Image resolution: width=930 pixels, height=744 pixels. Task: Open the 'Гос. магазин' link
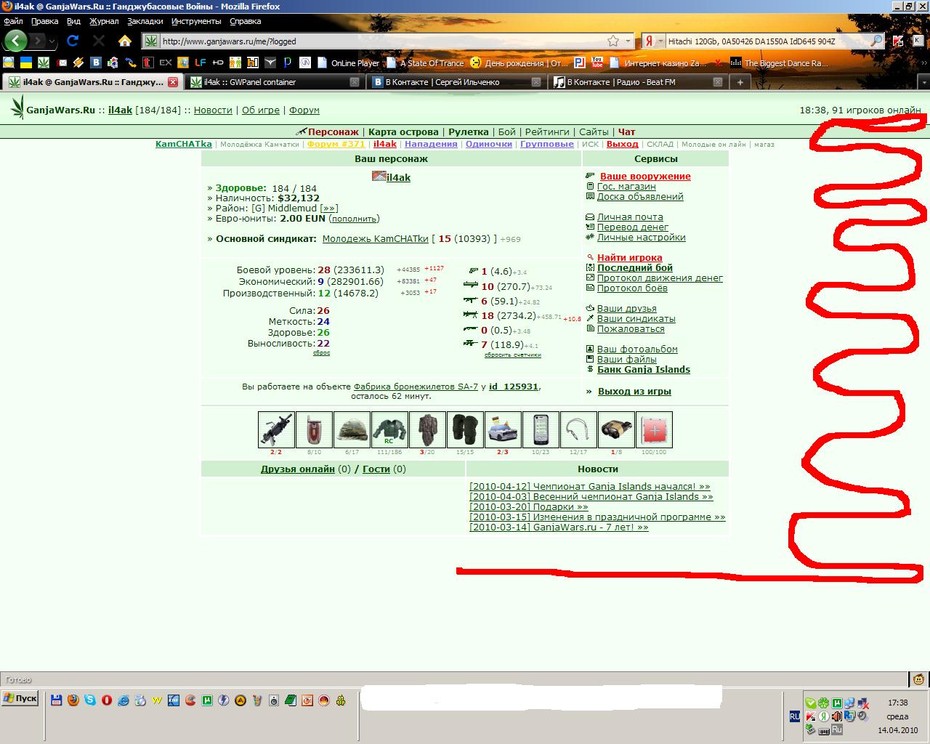pos(626,186)
